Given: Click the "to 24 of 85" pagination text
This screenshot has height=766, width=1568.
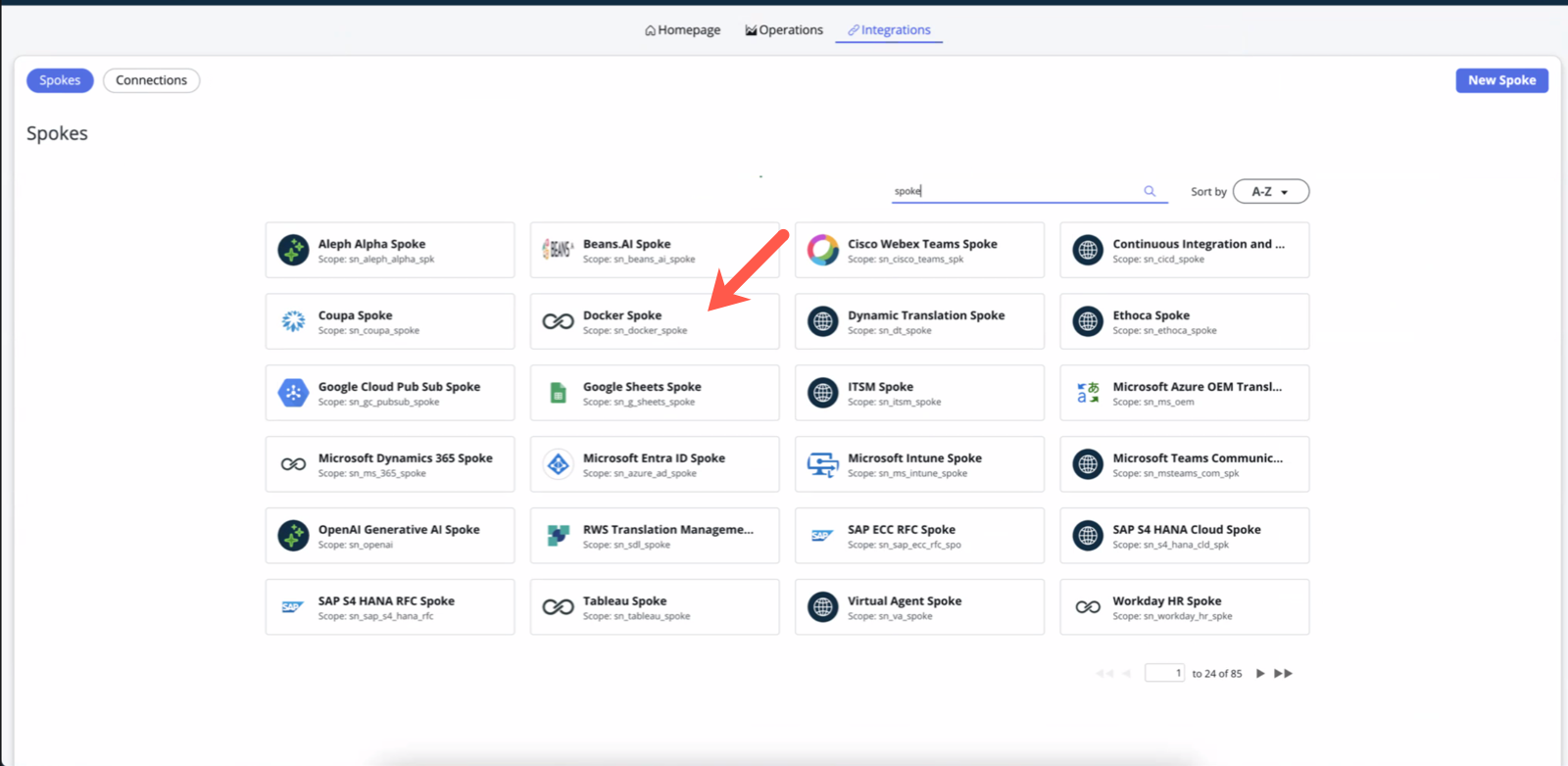Looking at the screenshot, I should click(1217, 674).
